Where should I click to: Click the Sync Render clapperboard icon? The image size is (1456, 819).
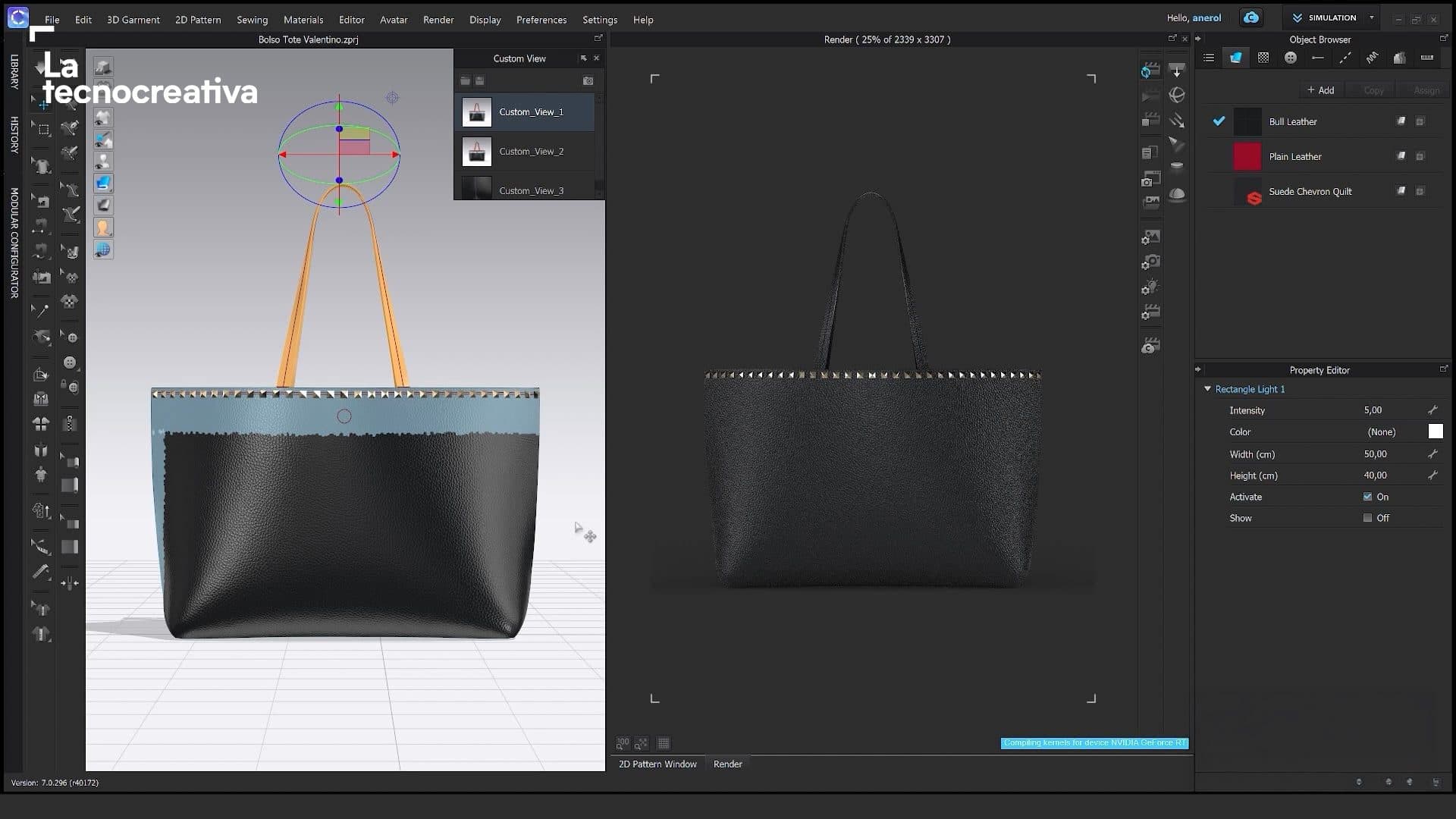tap(1150, 71)
